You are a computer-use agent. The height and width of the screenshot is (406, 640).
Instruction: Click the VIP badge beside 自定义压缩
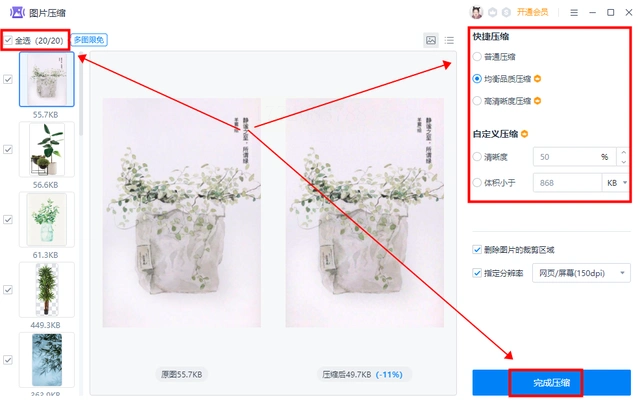tap(524, 133)
